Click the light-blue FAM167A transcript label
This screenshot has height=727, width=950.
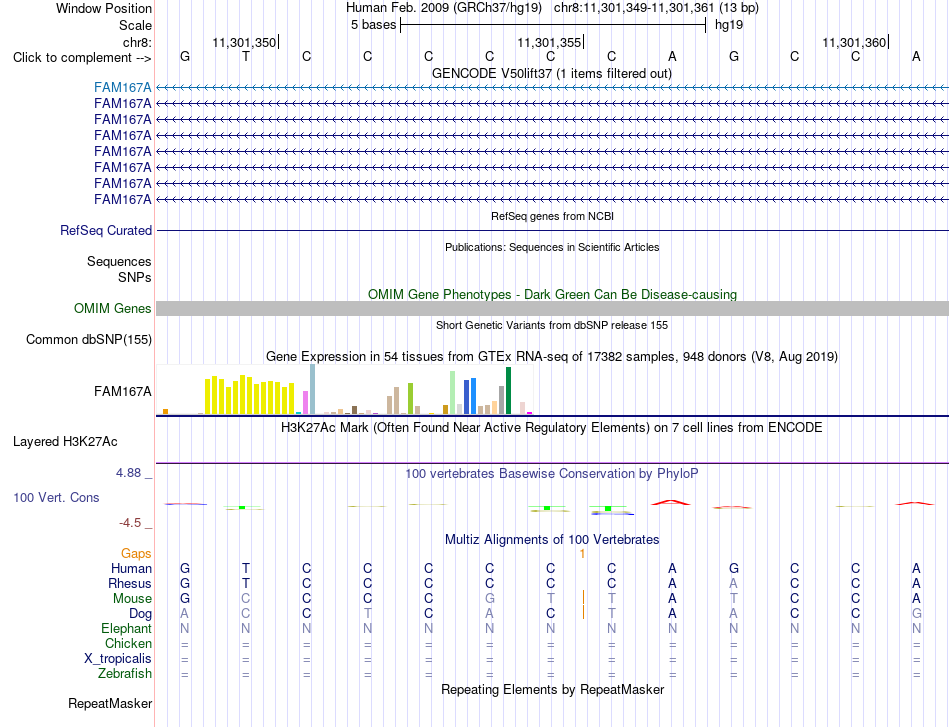[122, 87]
